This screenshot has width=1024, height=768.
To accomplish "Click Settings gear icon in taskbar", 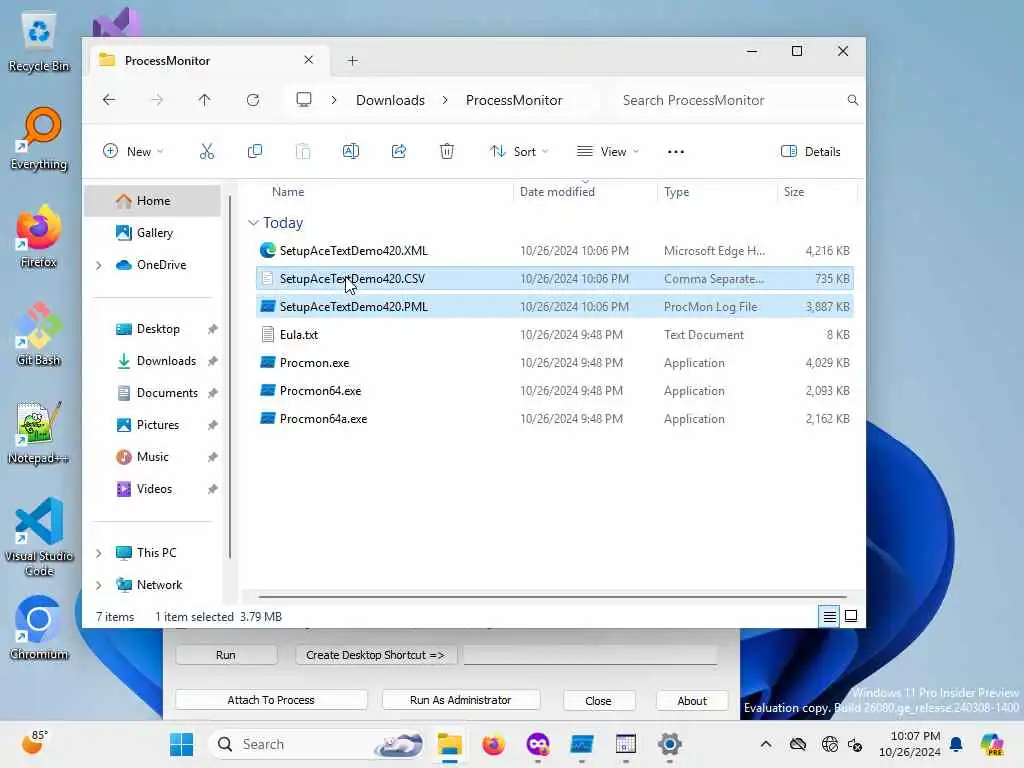I will tap(669, 744).
